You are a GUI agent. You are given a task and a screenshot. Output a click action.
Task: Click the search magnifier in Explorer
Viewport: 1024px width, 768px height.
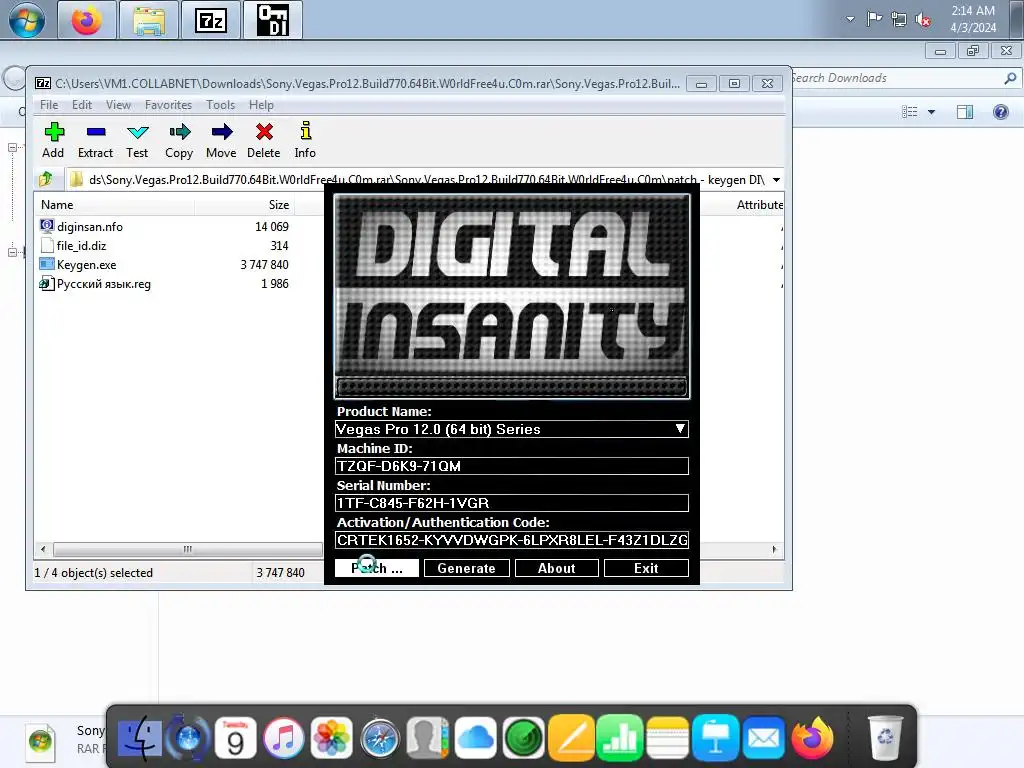click(1010, 78)
